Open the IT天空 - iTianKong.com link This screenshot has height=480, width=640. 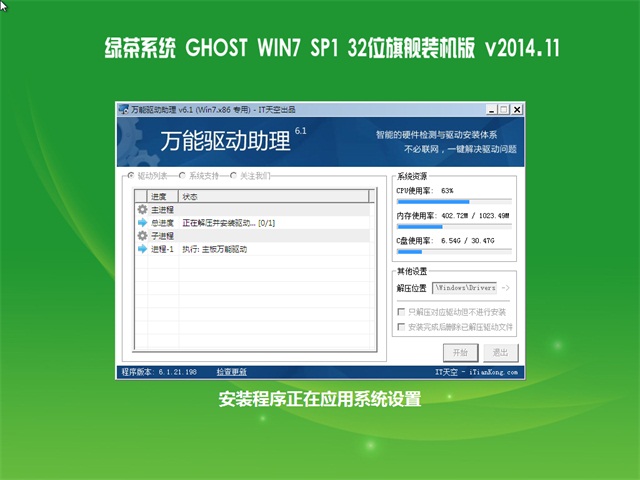tap(476, 372)
